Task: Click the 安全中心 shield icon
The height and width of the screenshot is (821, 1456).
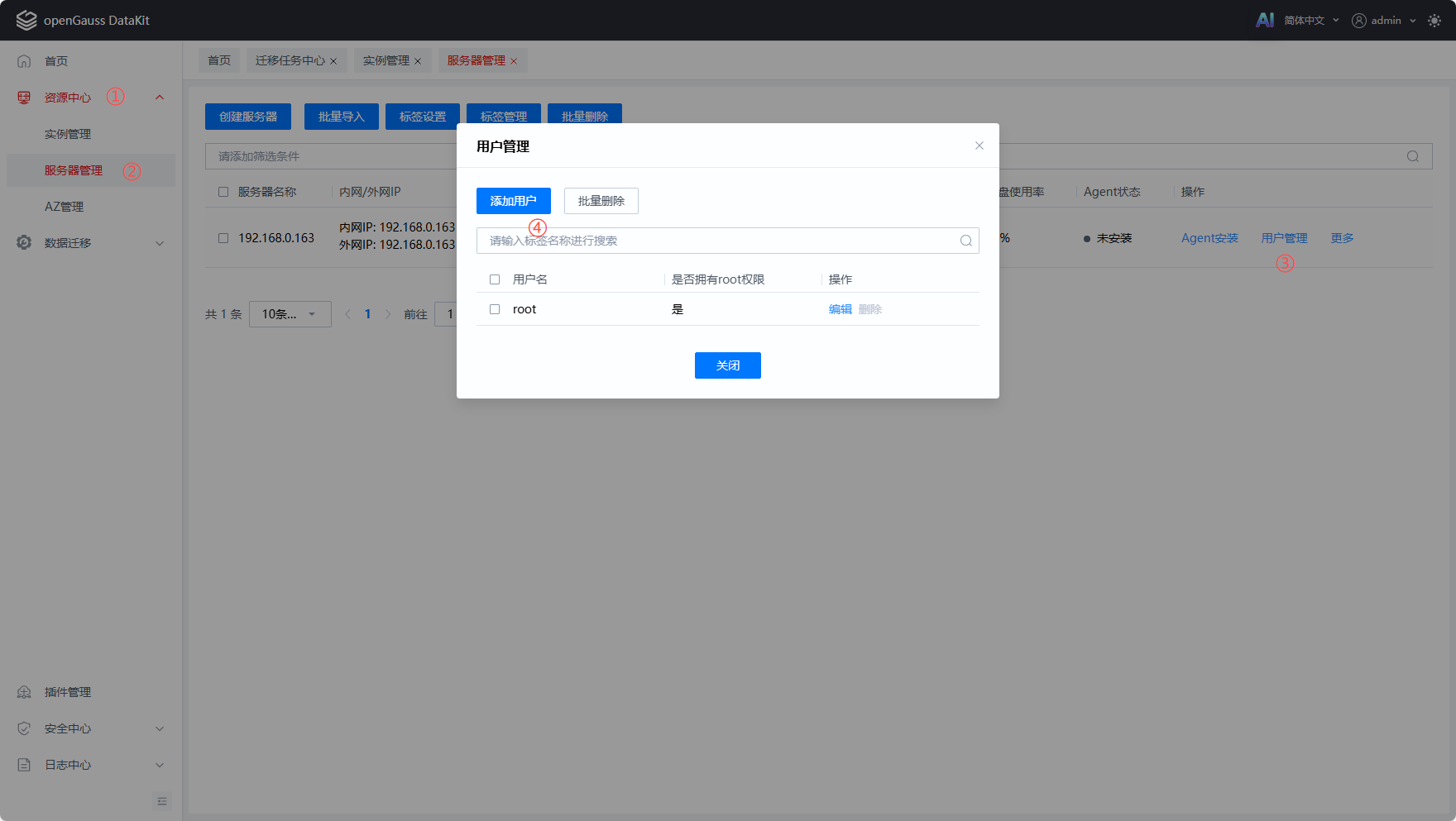Action: click(24, 728)
